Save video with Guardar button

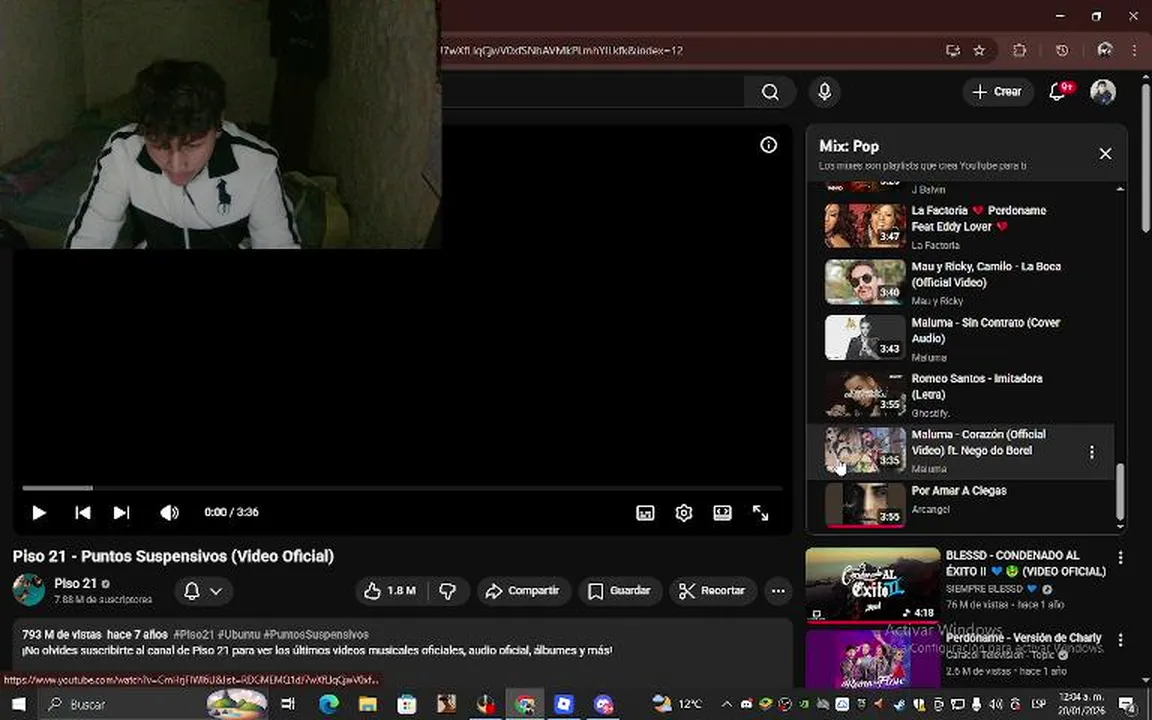[x=620, y=591]
